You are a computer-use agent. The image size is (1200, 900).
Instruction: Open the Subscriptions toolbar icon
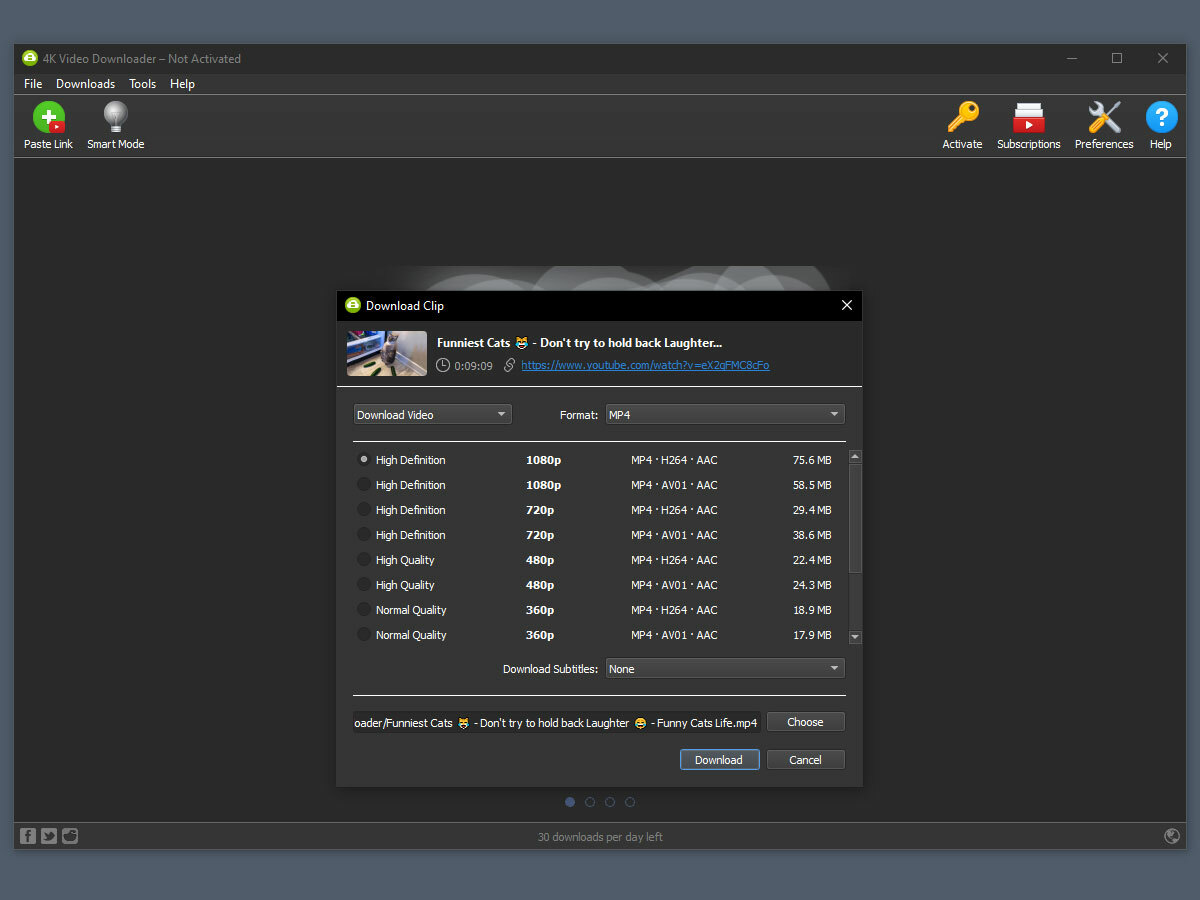click(x=1028, y=117)
